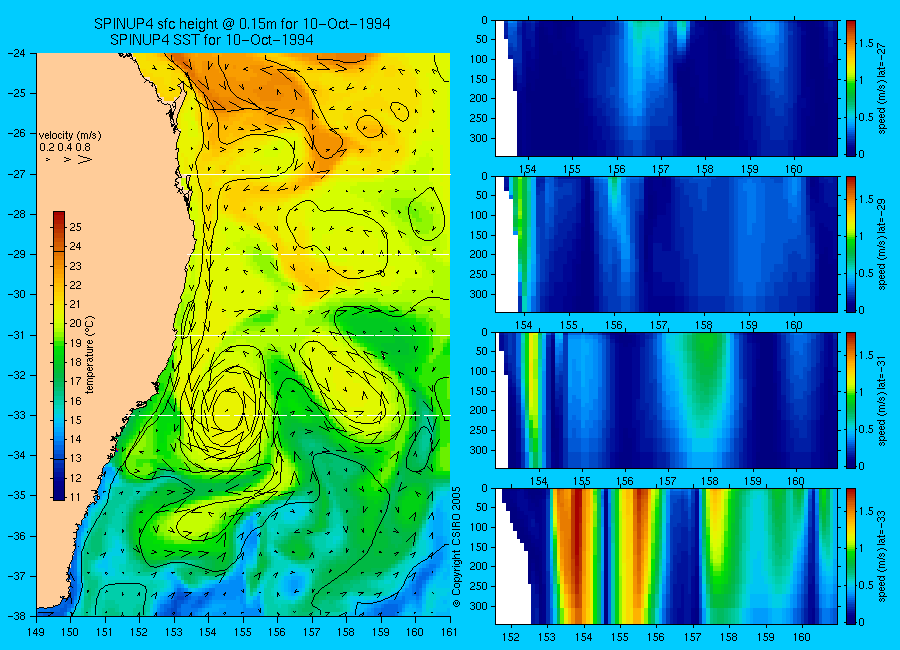The height and width of the screenshot is (650, 900).
Task: Click the subtitle 'SPINUP4 SST for 10-Oct-1994'
Action: [x=212, y=40]
